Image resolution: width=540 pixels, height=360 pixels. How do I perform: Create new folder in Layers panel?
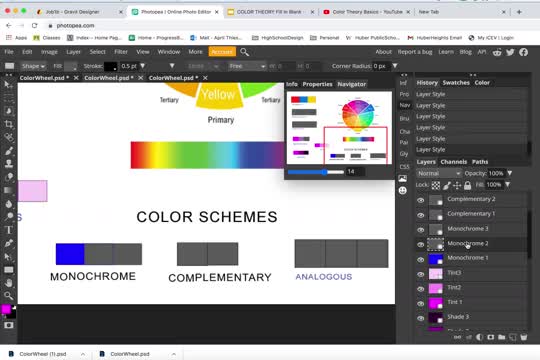(501, 337)
